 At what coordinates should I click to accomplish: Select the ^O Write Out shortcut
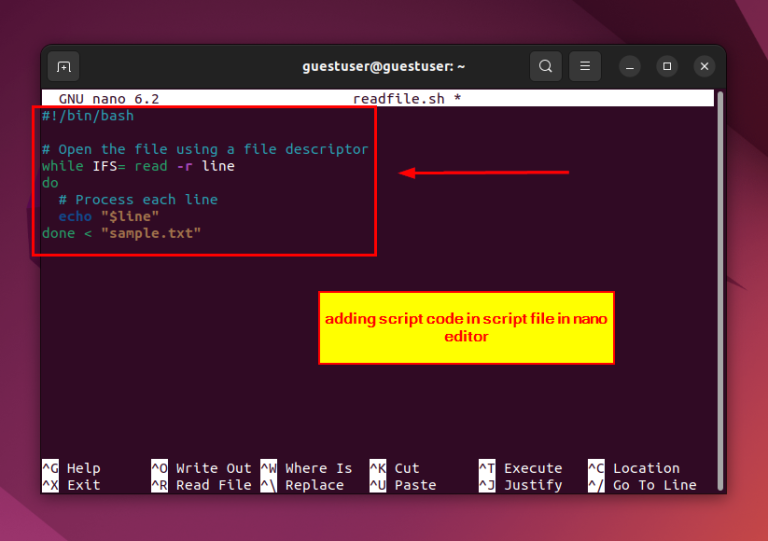201,468
